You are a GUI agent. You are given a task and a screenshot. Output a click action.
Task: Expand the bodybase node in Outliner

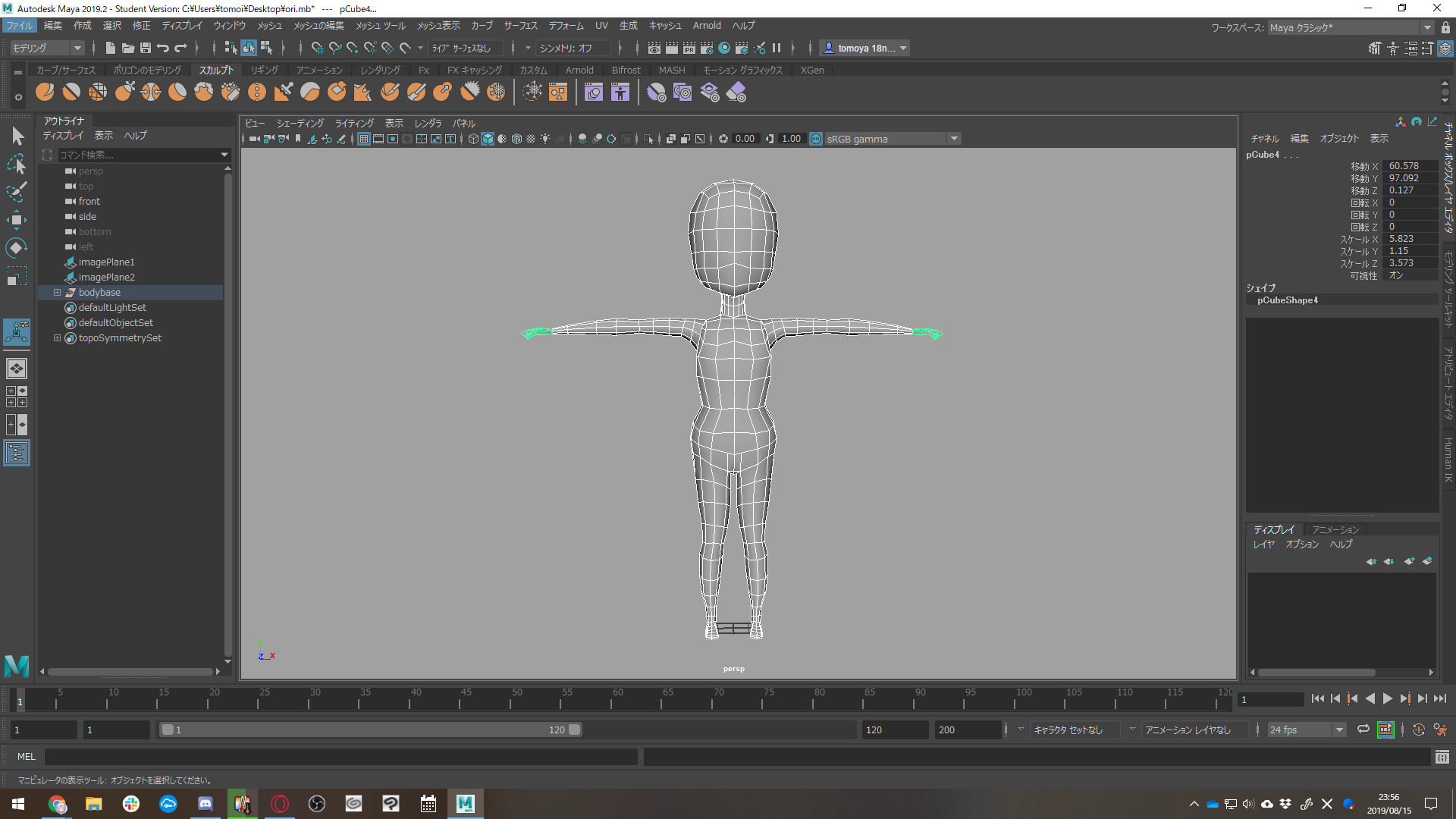[x=57, y=293]
